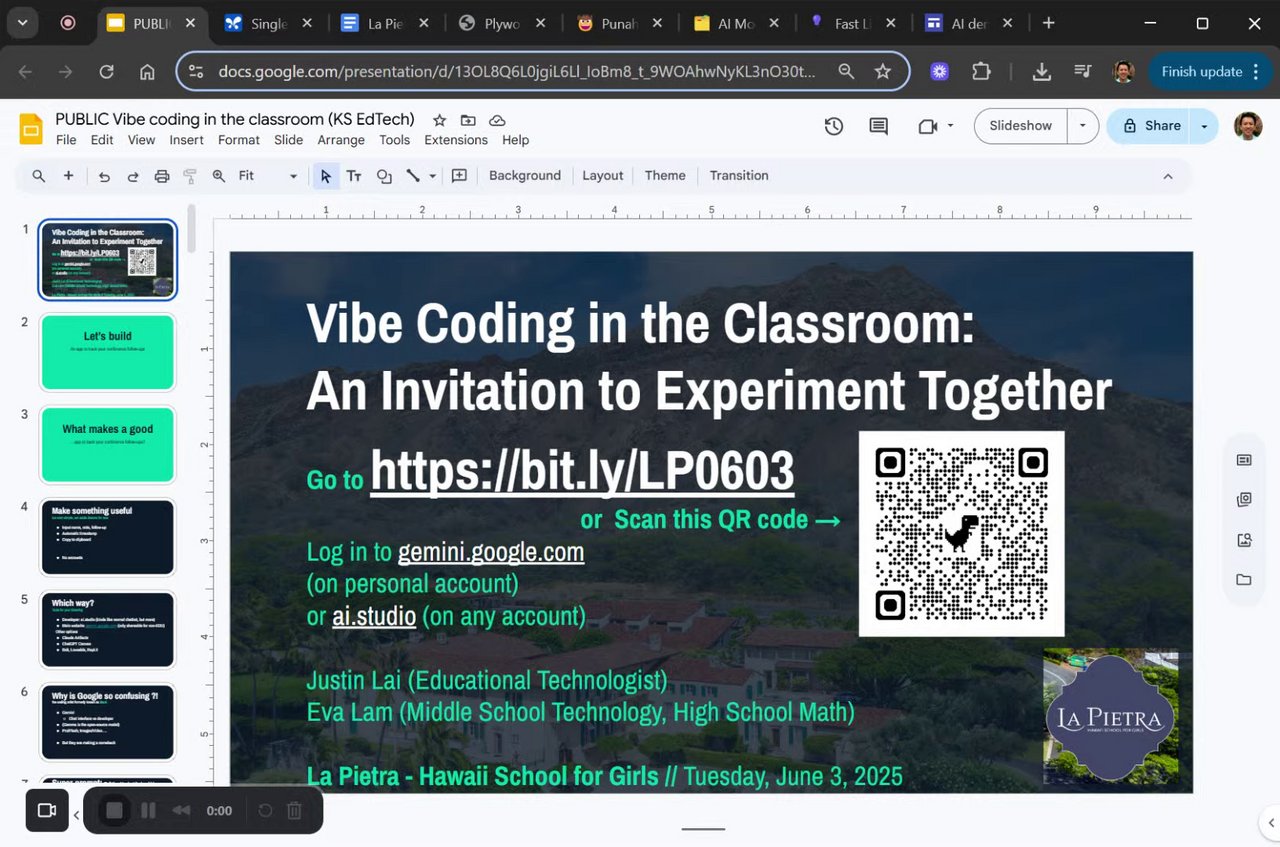Stop the screen recording

point(114,810)
